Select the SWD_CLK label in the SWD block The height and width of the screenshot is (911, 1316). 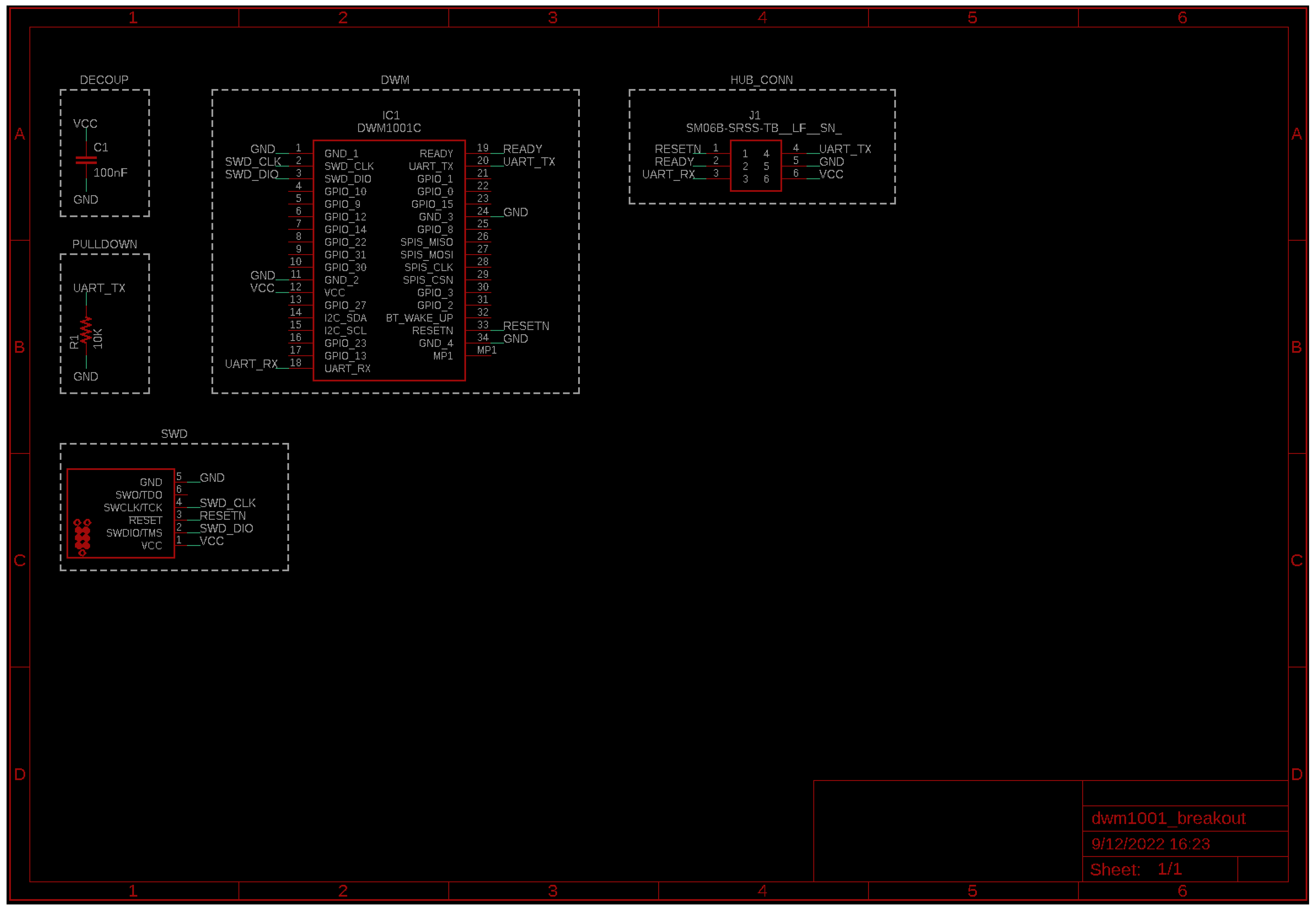[x=227, y=503]
